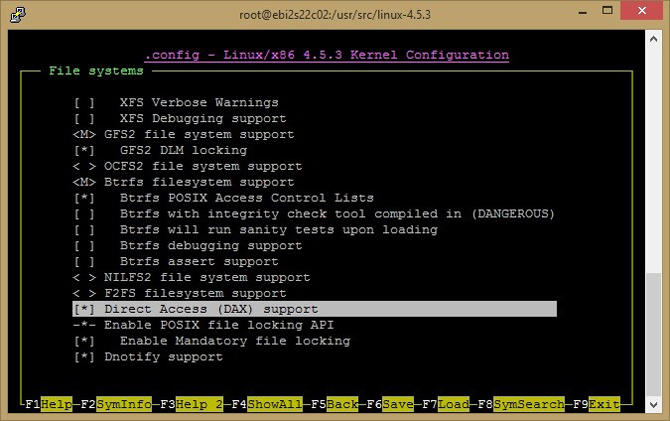Click F8 SymSearch button
670x421 pixels.
tap(521, 404)
